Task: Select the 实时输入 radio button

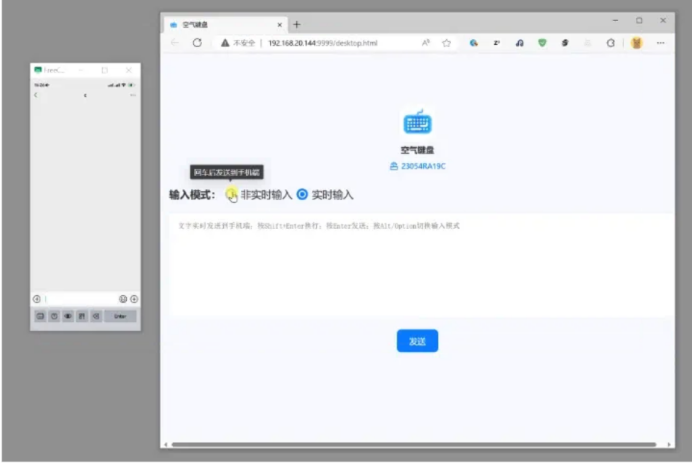Action: coord(302,194)
